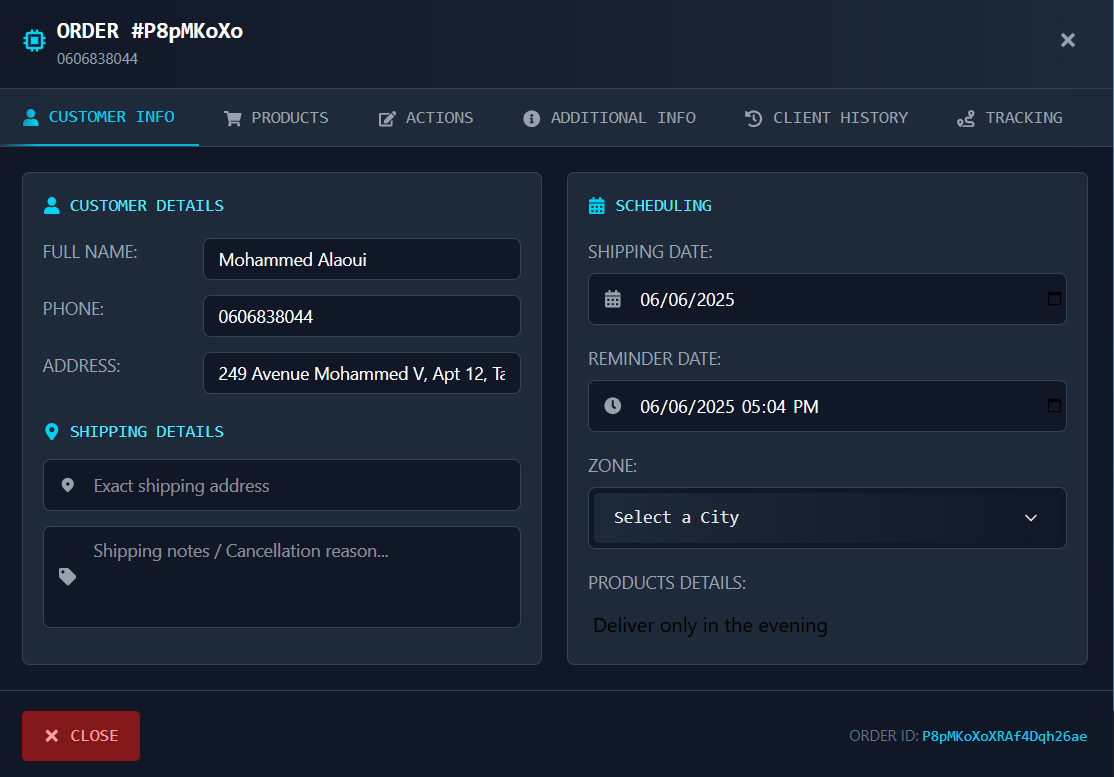This screenshot has height=777, width=1114.
Task: Click the Full Name input field
Action: [361, 260]
